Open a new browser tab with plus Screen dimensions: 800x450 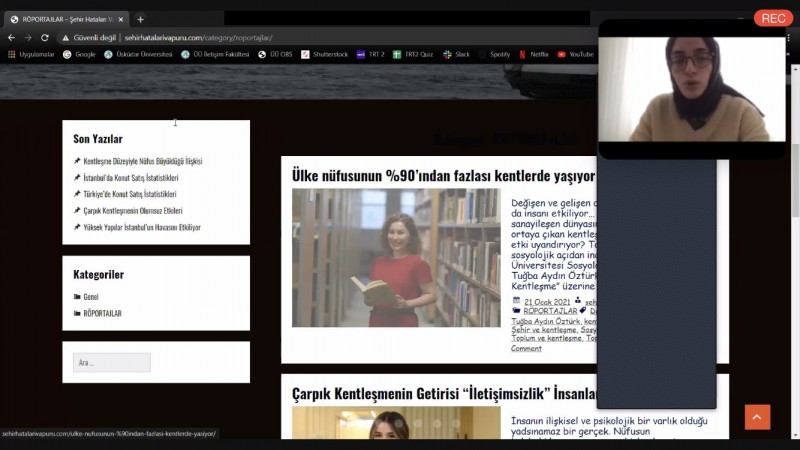click(x=140, y=19)
